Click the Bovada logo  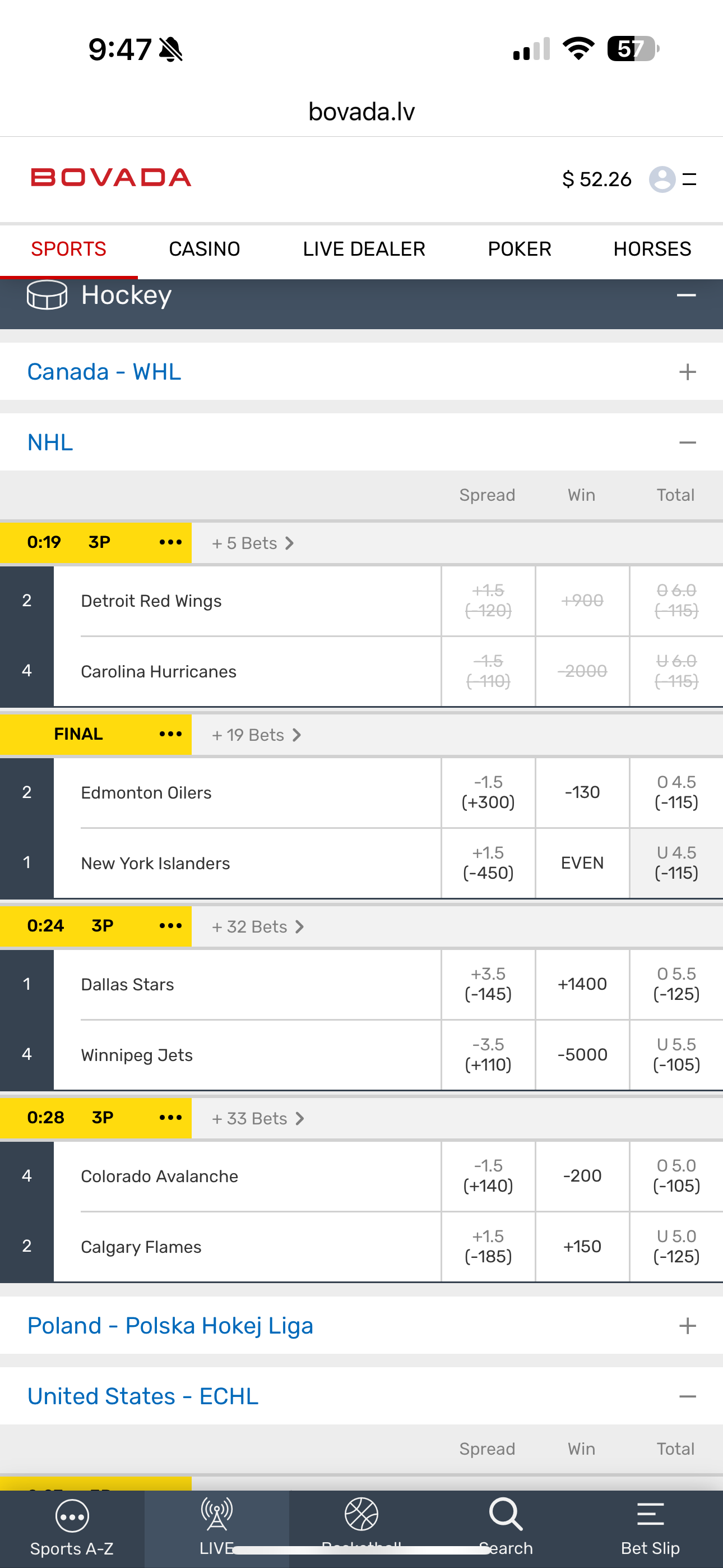(112, 178)
